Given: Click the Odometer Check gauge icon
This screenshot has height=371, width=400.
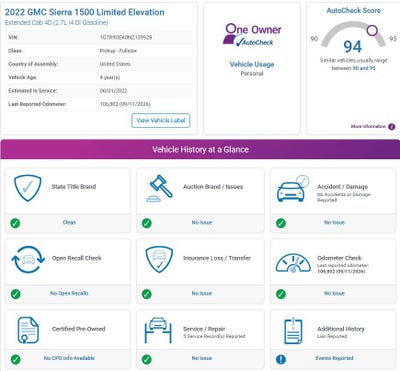Looking at the screenshot, I should tap(293, 263).
